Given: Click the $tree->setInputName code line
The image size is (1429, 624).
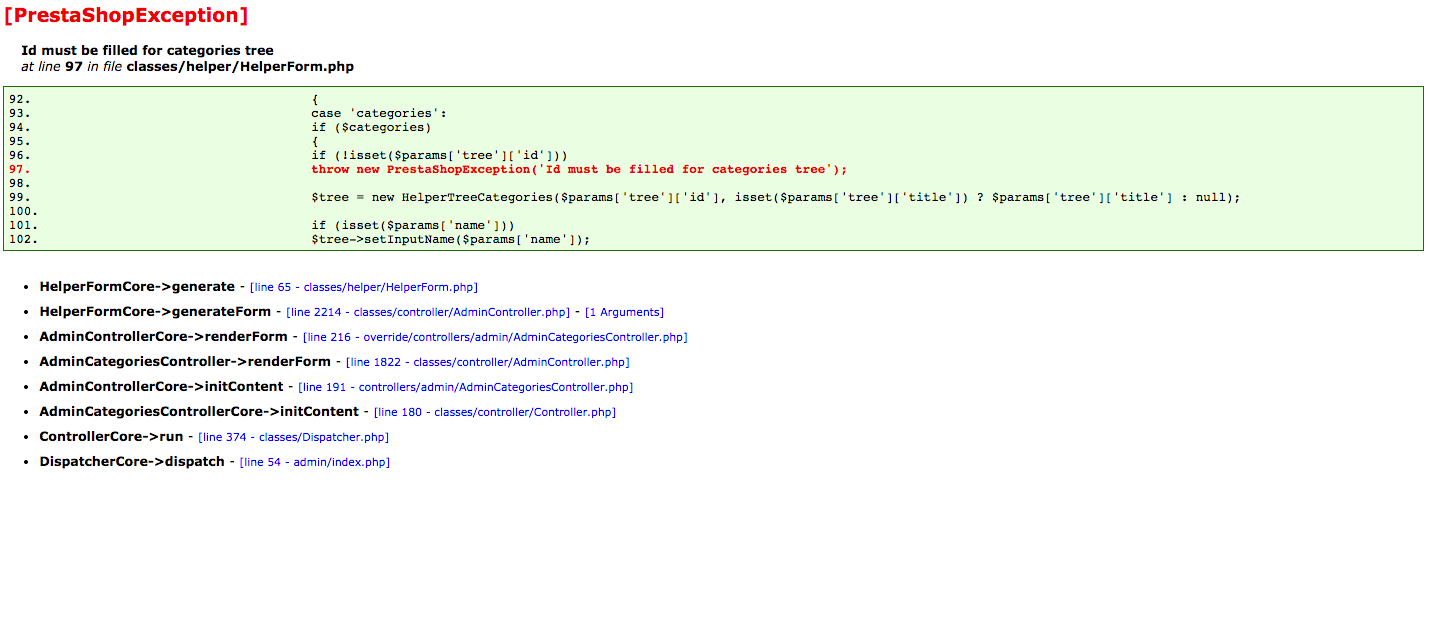Looking at the screenshot, I should click(x=451, y=240).
